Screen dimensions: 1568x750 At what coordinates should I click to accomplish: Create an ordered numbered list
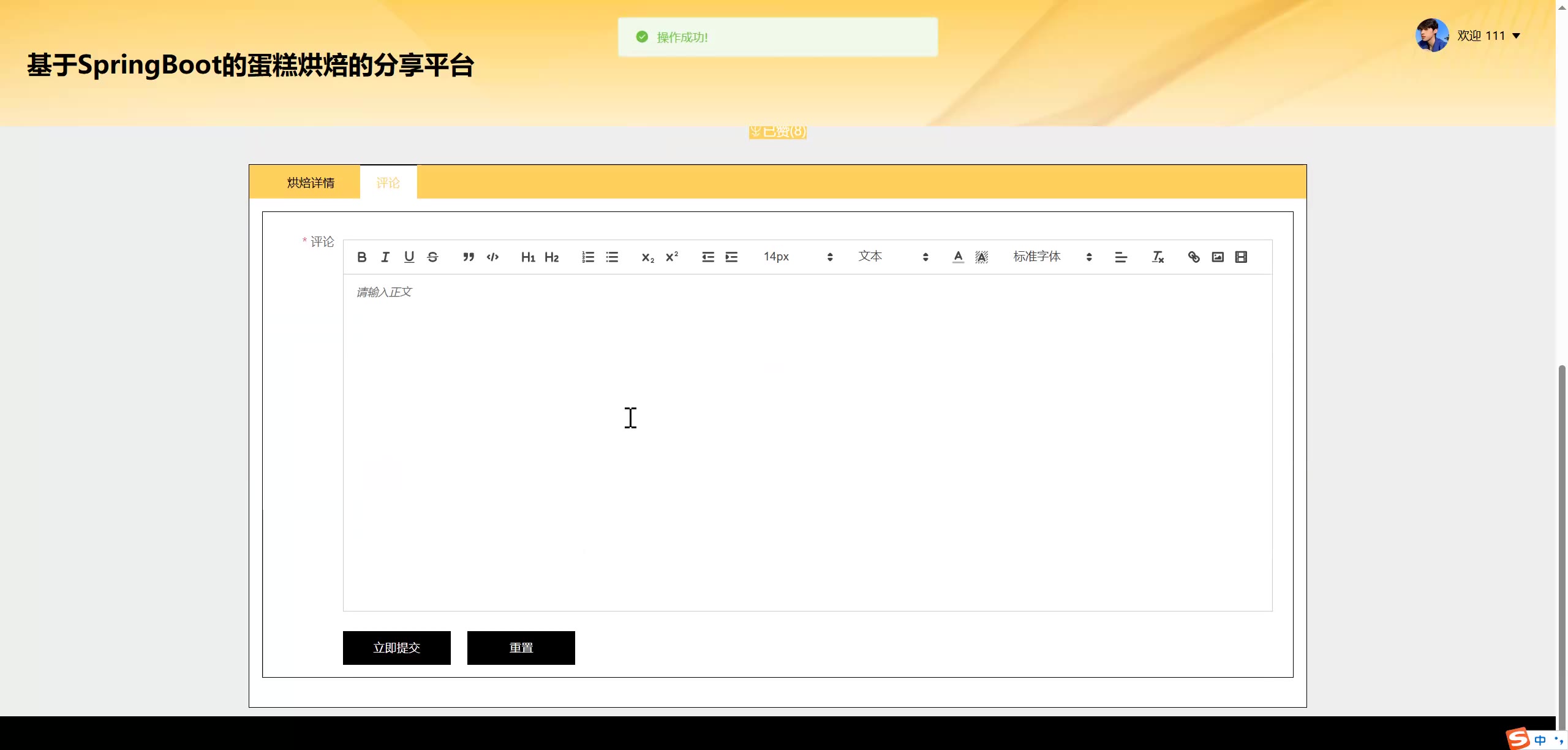(588, 257)
